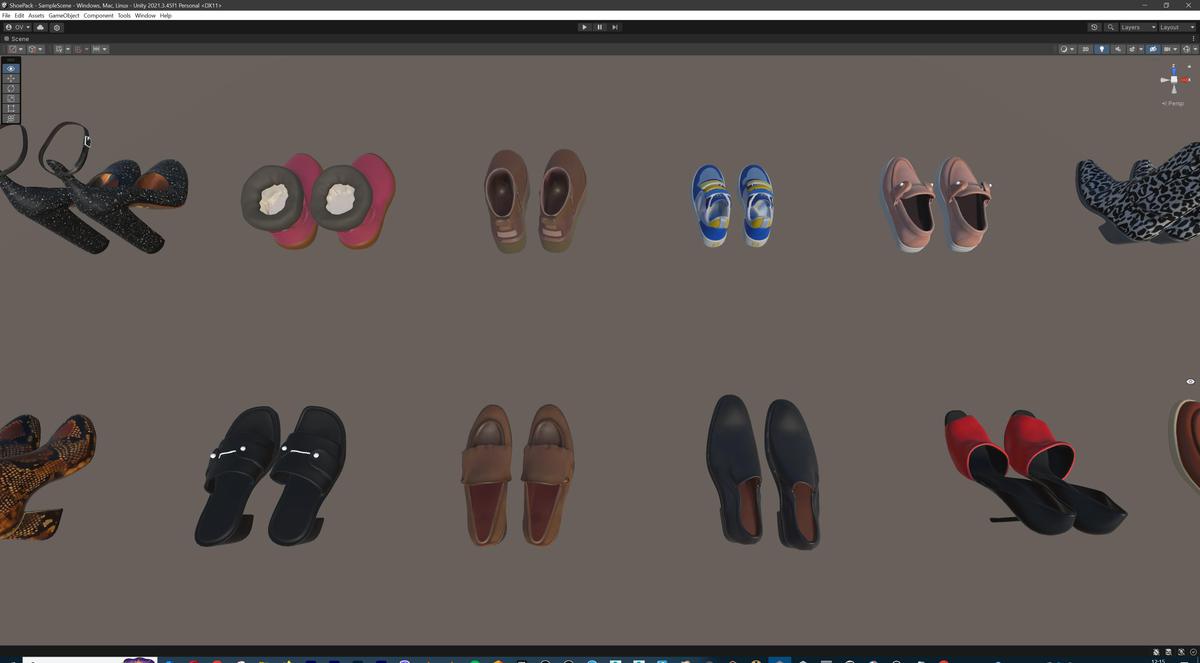
Task: Toggle scene lighting in the Scene view
Action: pyautogui.click(x=1102, y=48)
